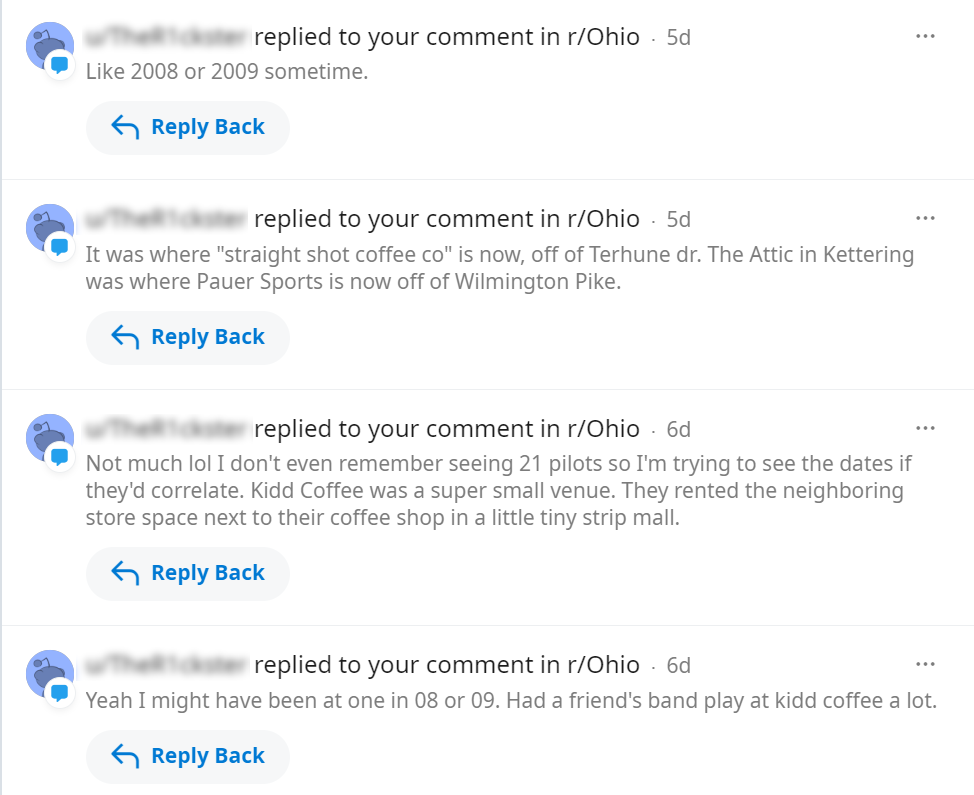This screenshot has width=974, height=795.
Task: Click avatar beside the friend's band reply
Action: [50, 675]
